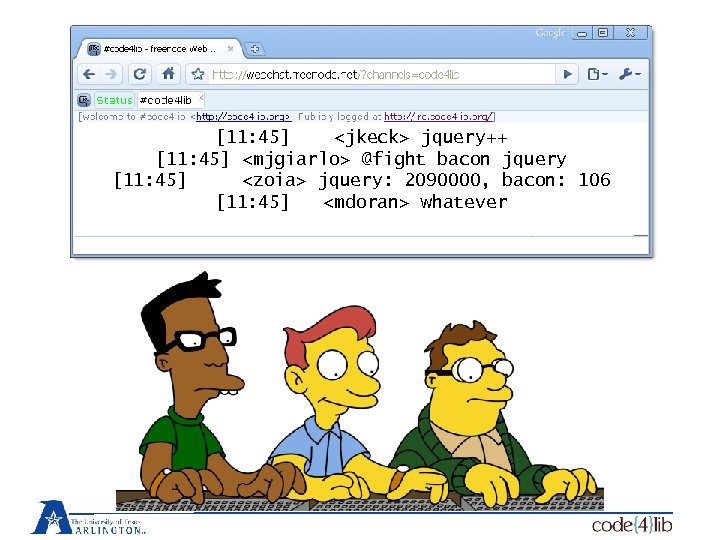This screenshot has width=720, height=540.
Task: Go back with the browser back arrow
Action: (89, 74)
